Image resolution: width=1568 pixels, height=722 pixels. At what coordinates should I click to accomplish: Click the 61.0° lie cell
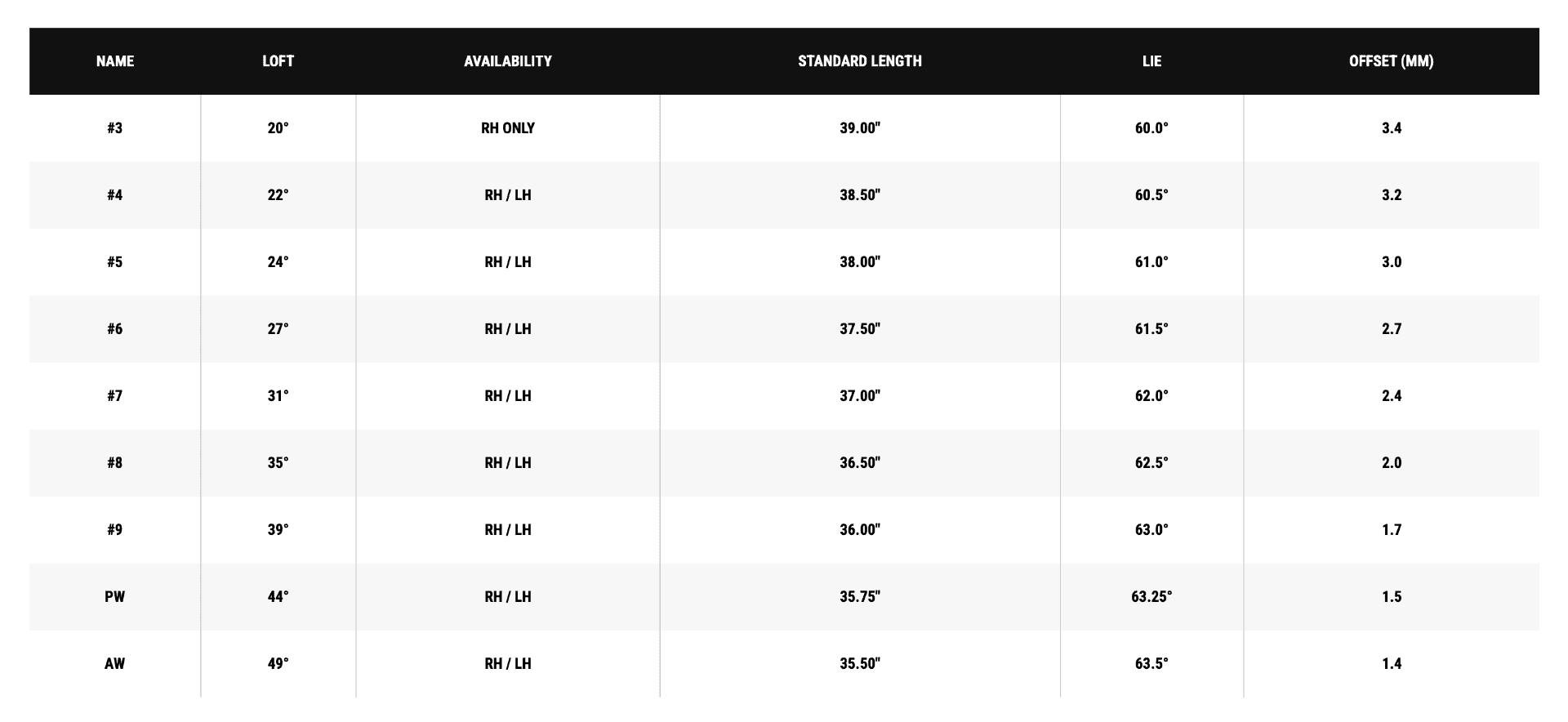pos(1151,262)
